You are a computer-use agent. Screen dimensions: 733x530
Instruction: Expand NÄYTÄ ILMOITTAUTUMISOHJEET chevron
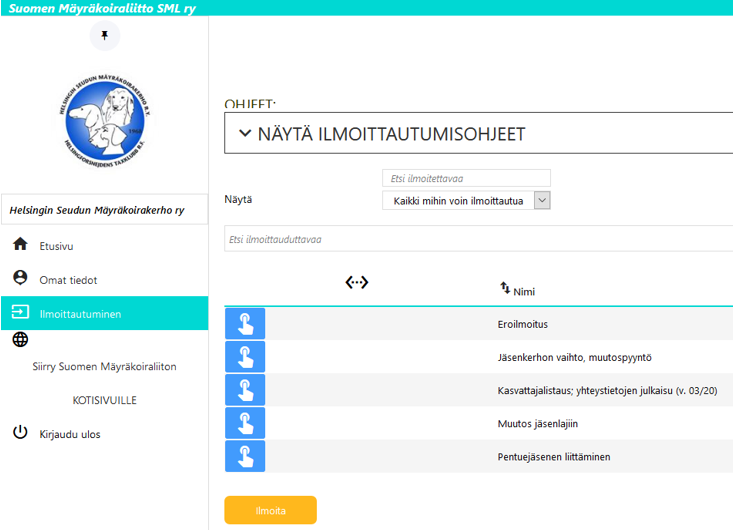(244, 134)
